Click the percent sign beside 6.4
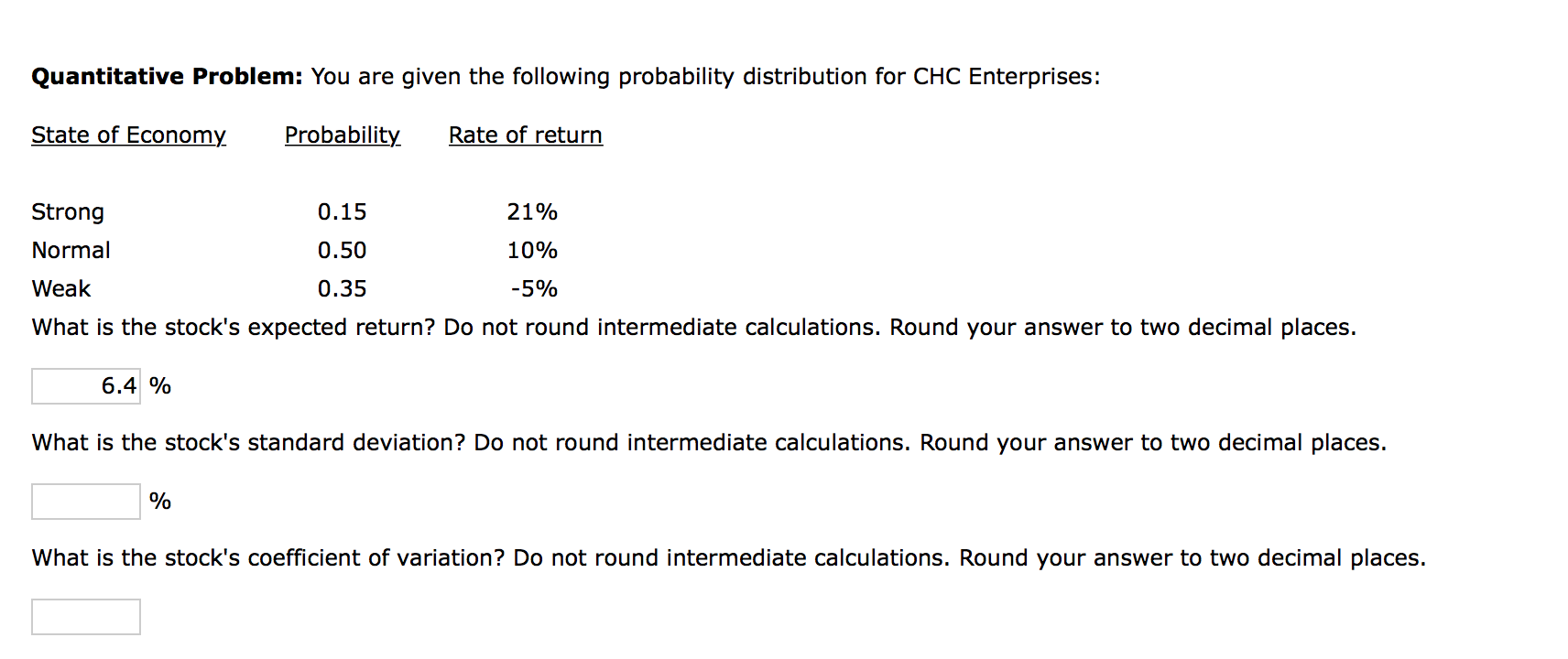This screenshot has height=659, width=1568. pos(160,385)
